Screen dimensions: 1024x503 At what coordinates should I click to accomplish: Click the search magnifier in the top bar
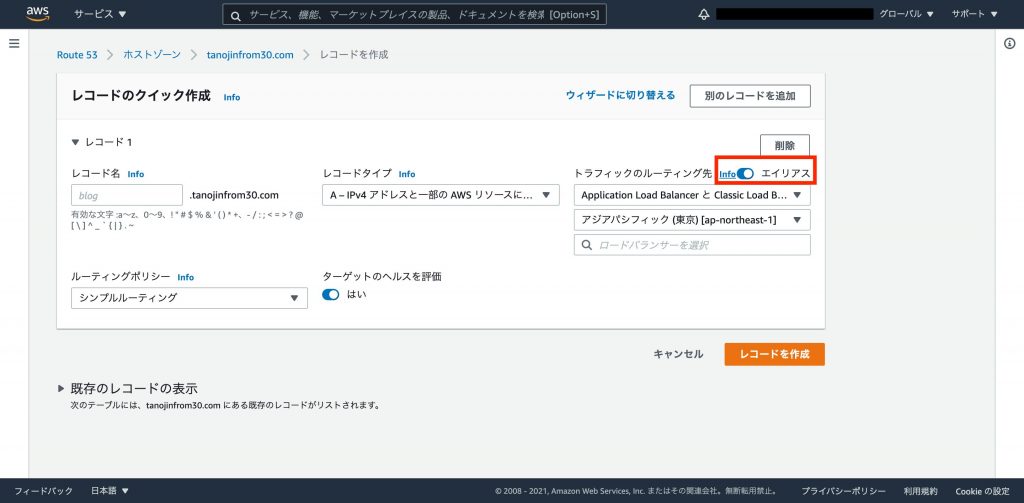coord(236,15)
